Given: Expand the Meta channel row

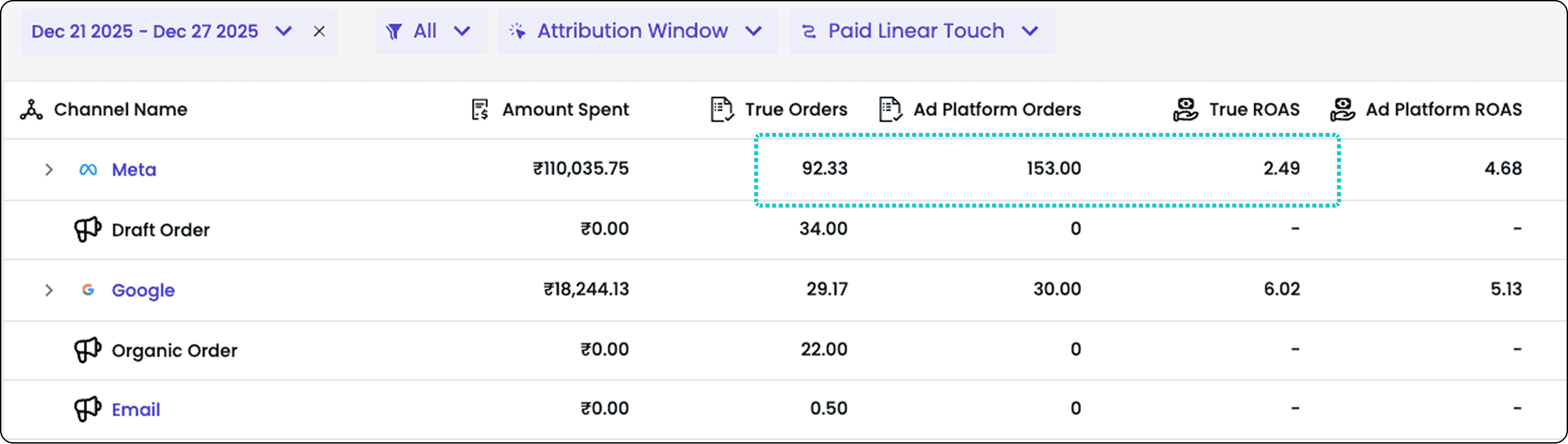Looking at the screenshot, I should [48, 170].
